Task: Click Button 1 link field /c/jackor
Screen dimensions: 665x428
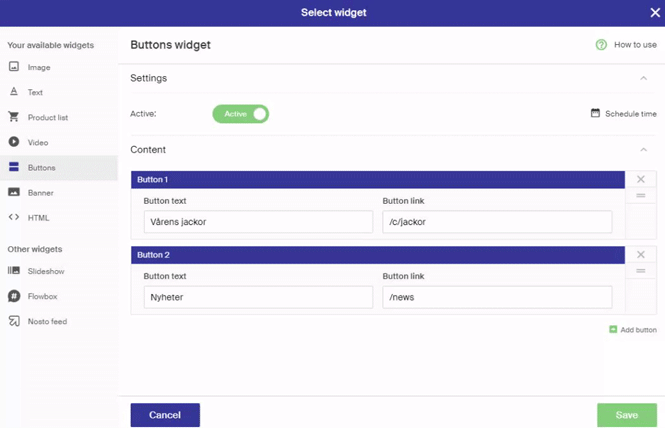Action: [497, 222]
